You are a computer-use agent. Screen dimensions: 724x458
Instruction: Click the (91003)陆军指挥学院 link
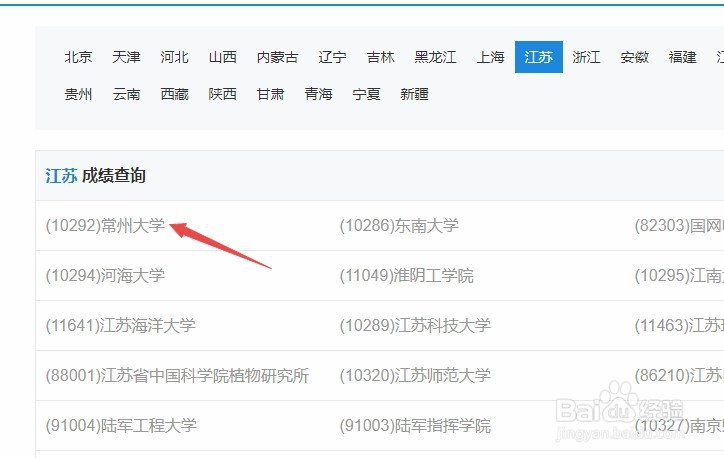[x=415, y=425]
